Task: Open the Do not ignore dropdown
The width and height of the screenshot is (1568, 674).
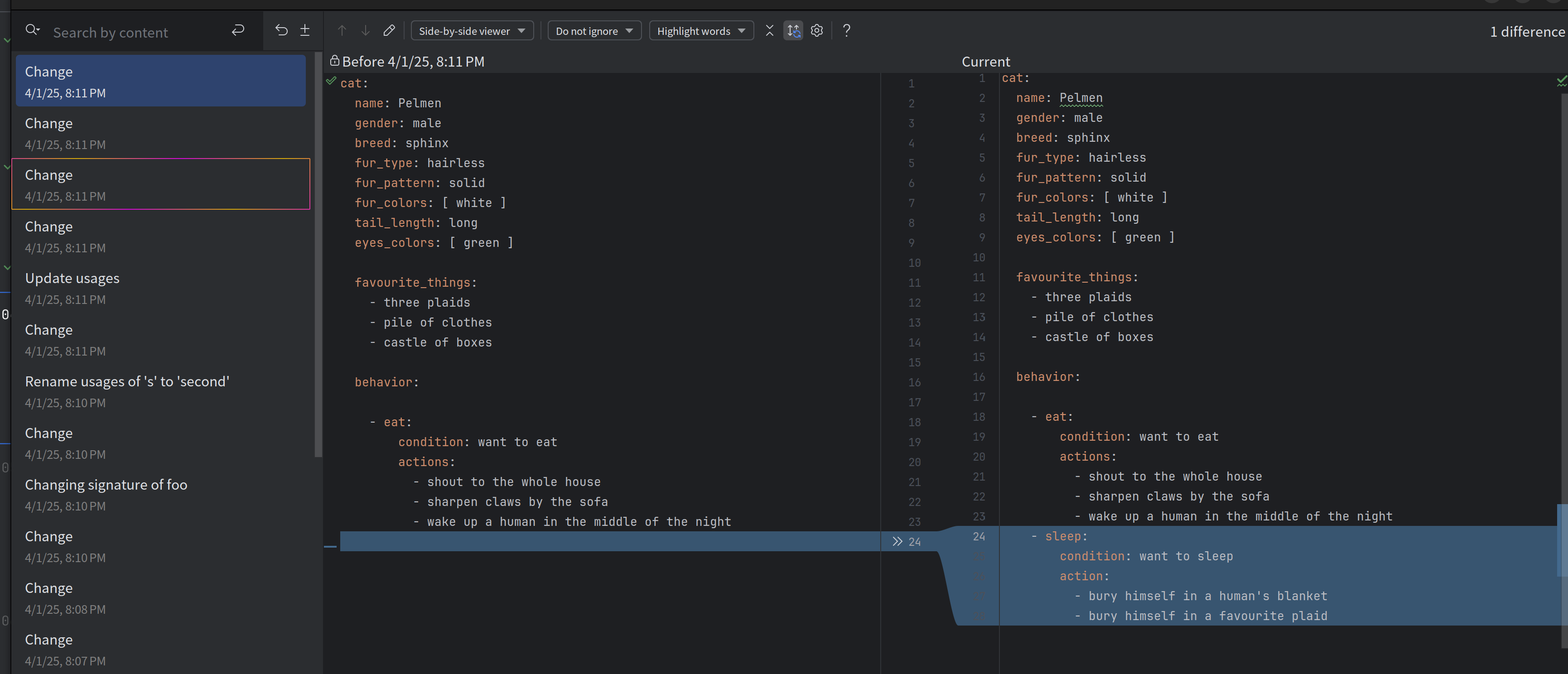Action: [594, 31]
